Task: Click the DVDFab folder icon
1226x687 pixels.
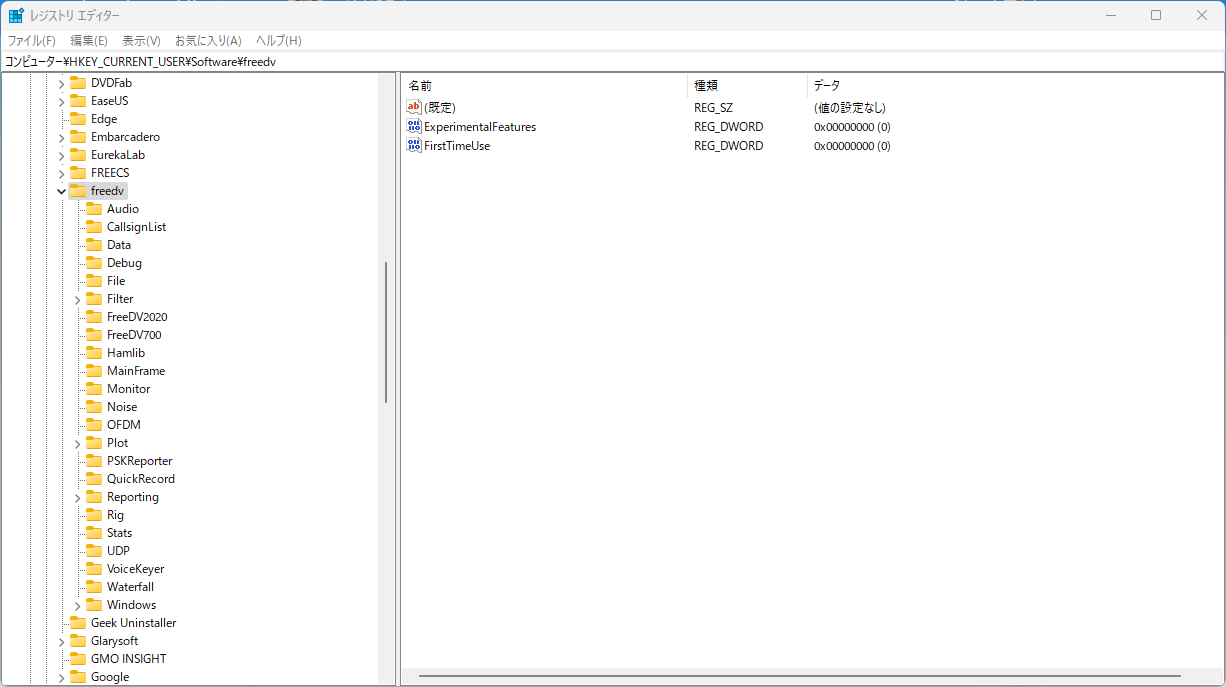Action: pos(78,83)
